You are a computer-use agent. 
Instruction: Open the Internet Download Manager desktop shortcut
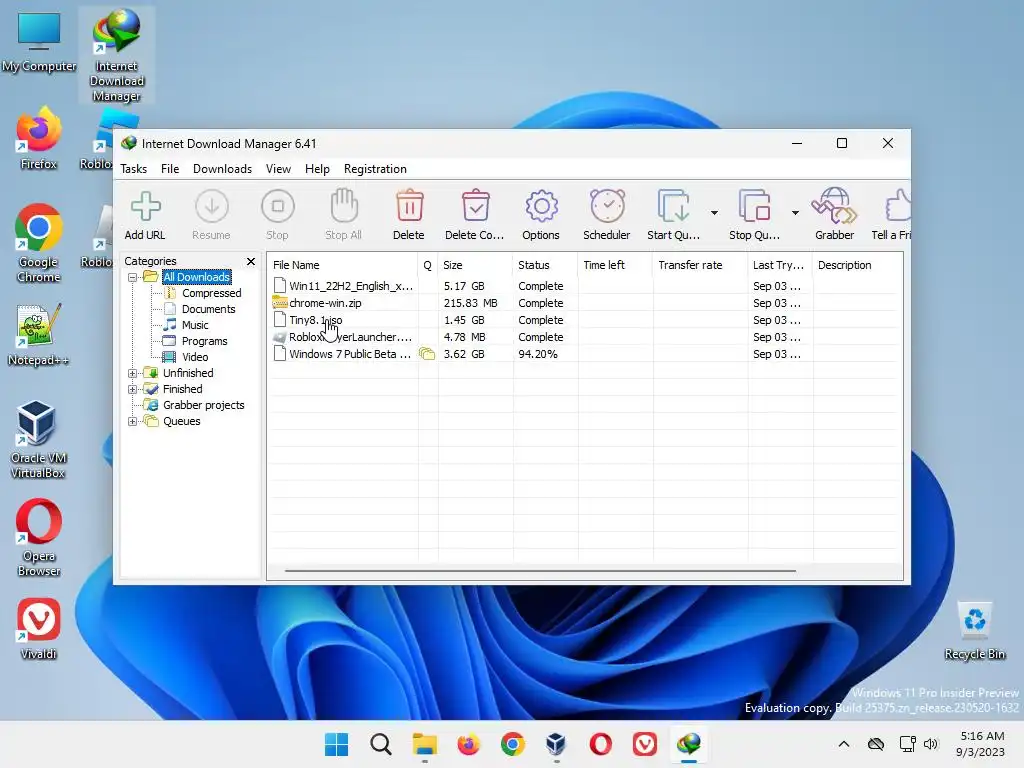click(117, 56)
